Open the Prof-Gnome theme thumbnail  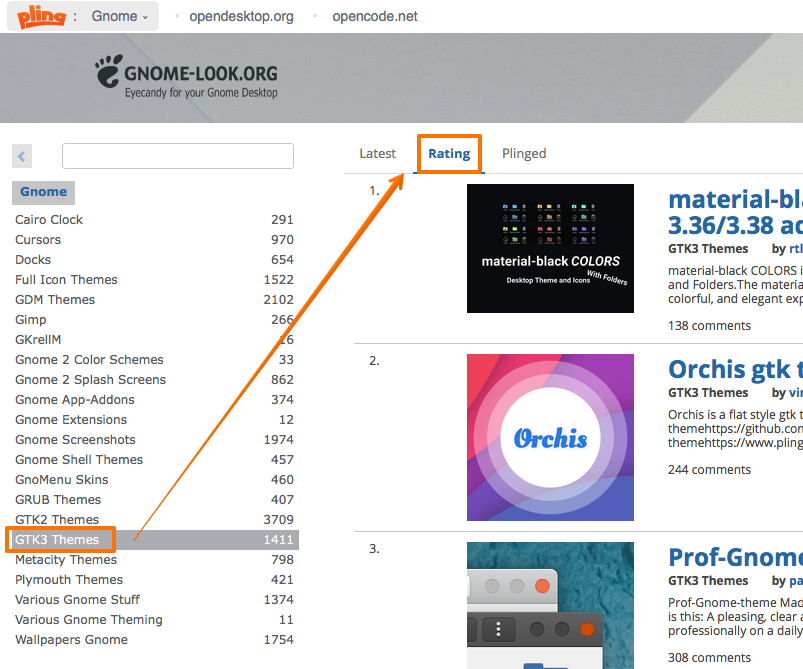(x=550, y=605)
